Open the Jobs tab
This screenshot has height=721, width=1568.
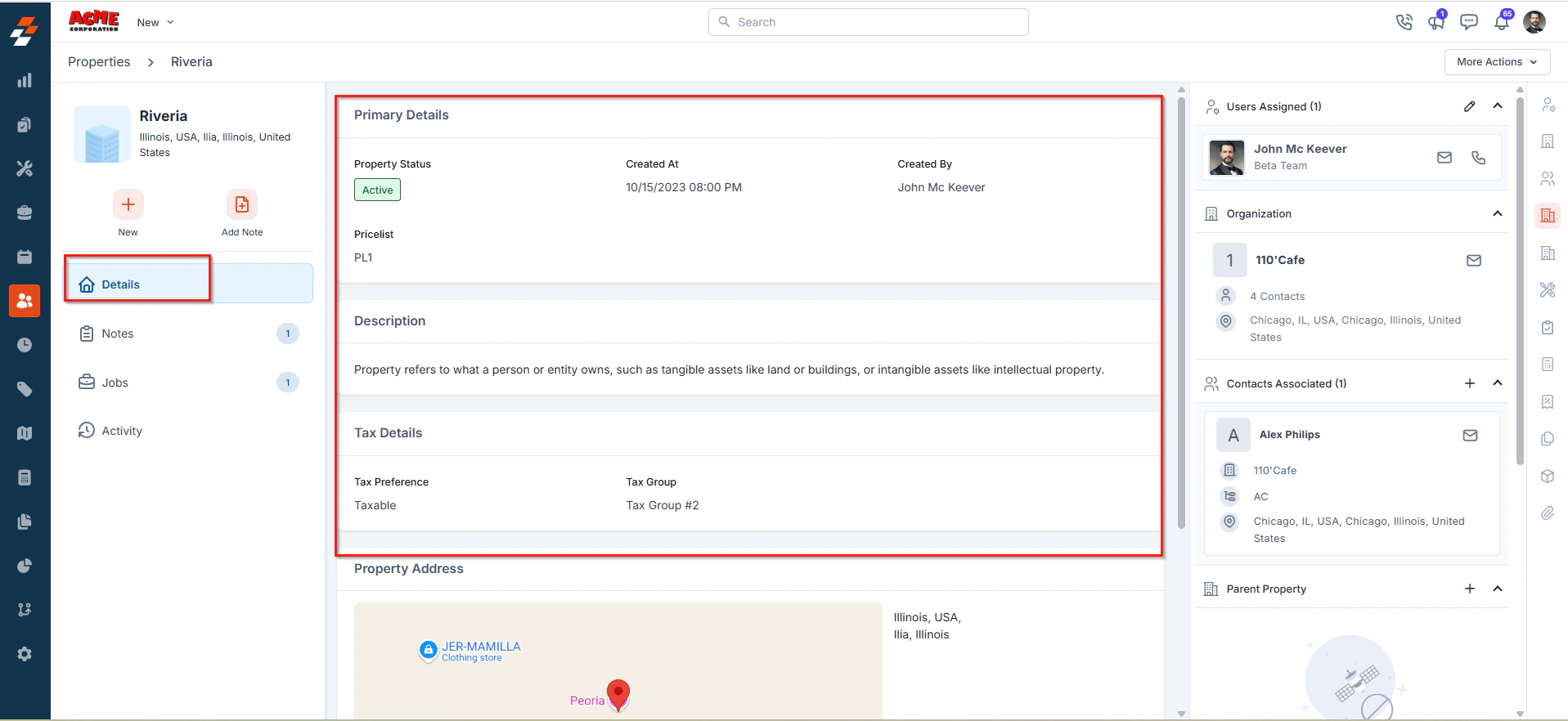[x=188, y=383]
